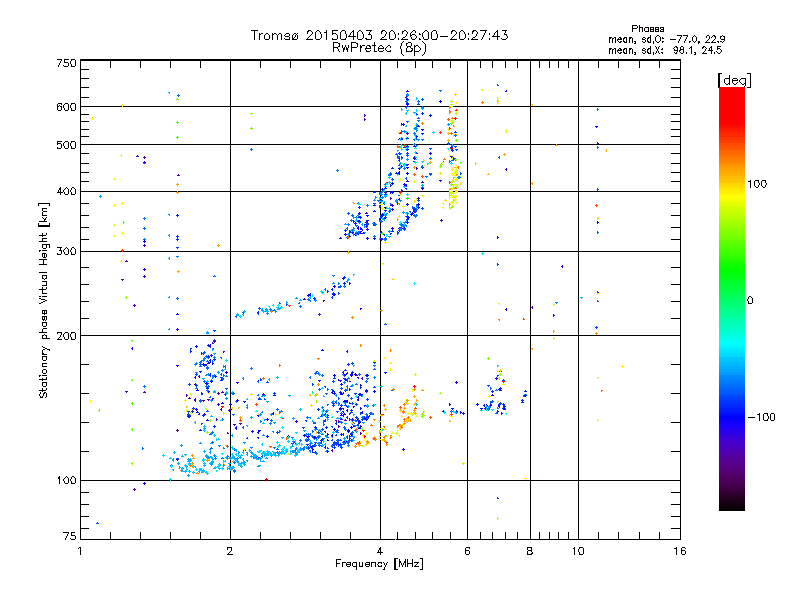800x600 pixels.
Task: Click the -100 label beside the color bar
Action: click(x=761, y=417)
